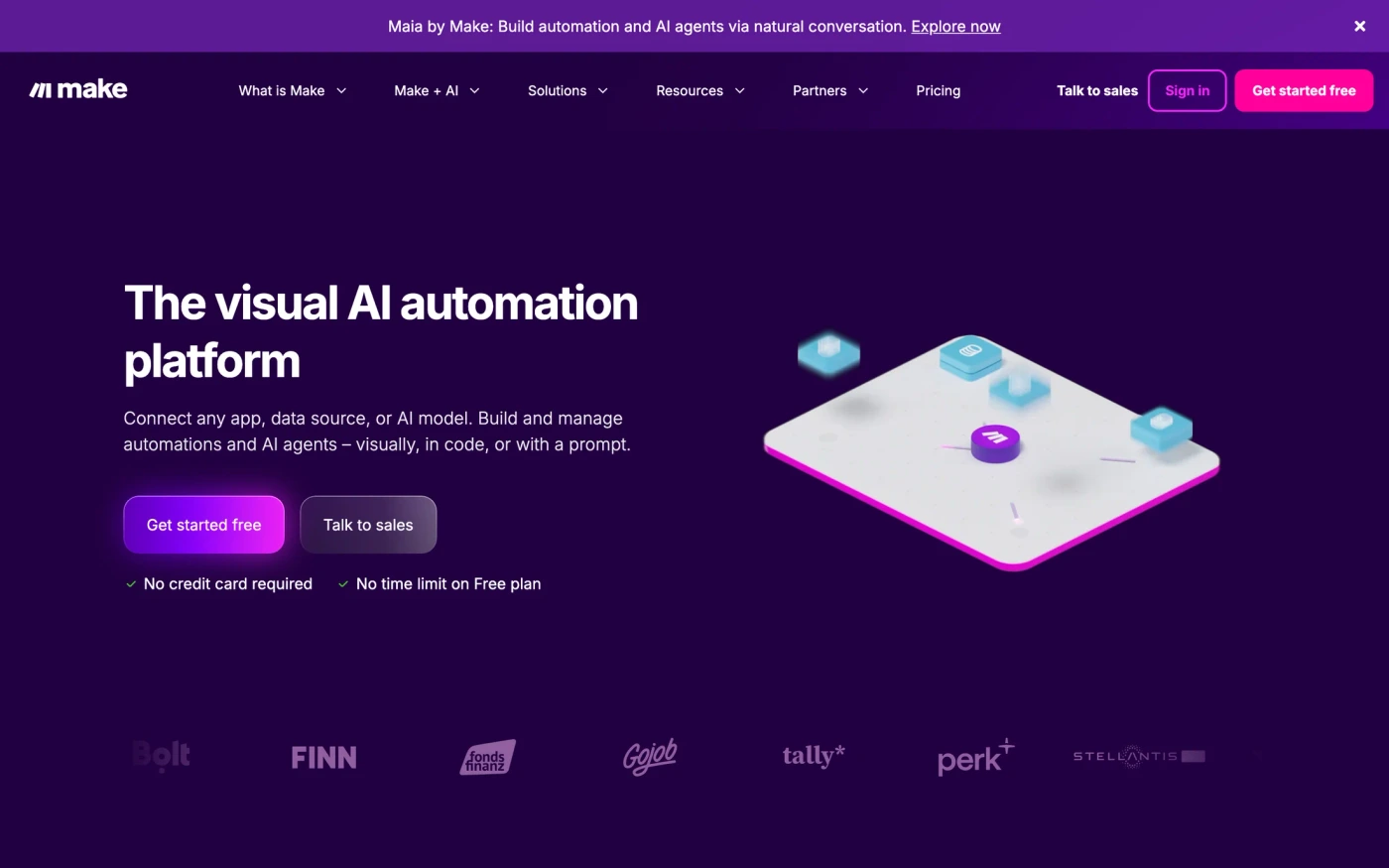Click the Sign in button
Screen dimensions: 1389x868
[x=1187, y=90]
